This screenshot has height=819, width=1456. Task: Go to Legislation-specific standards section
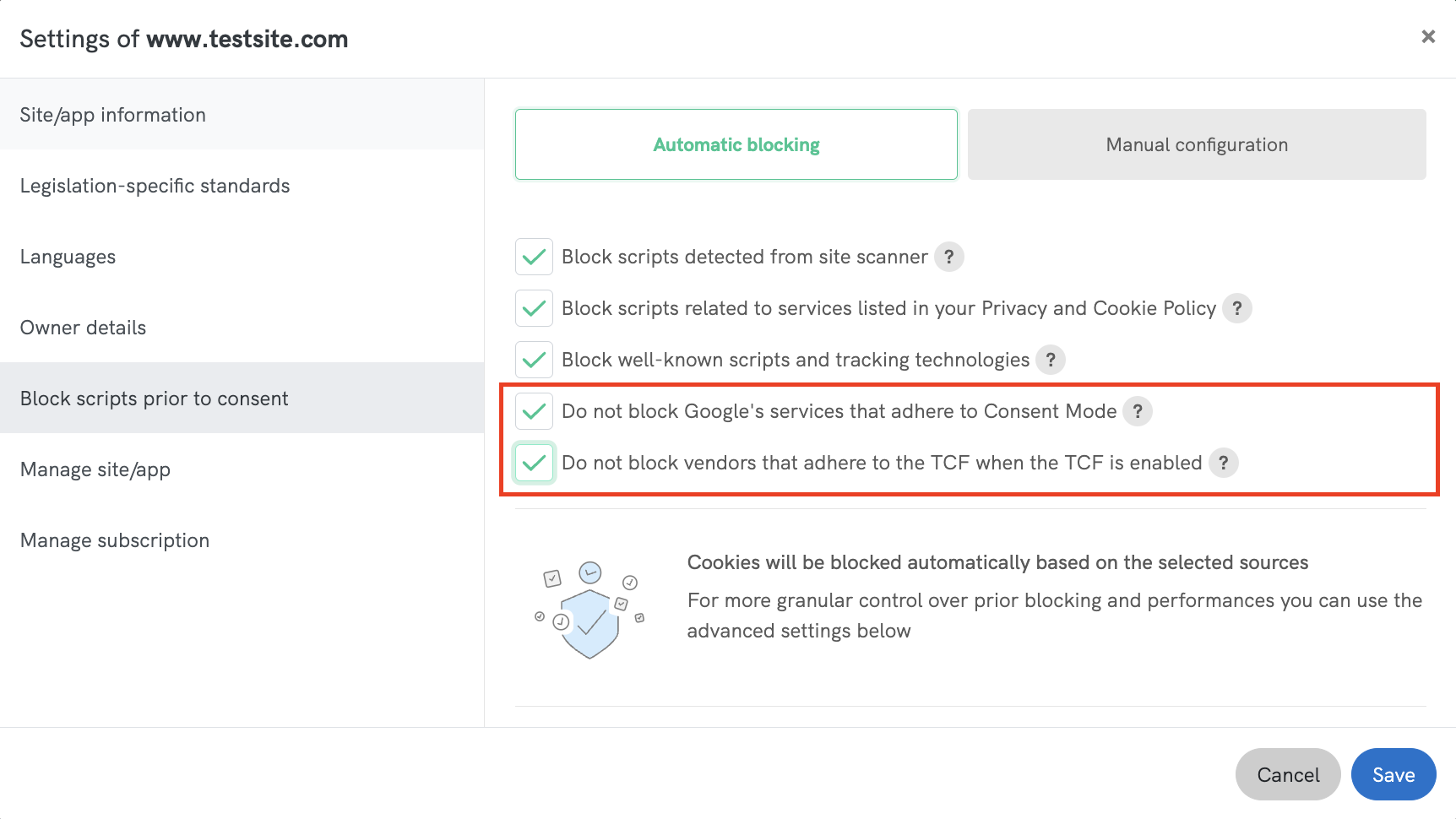[155, 186]
